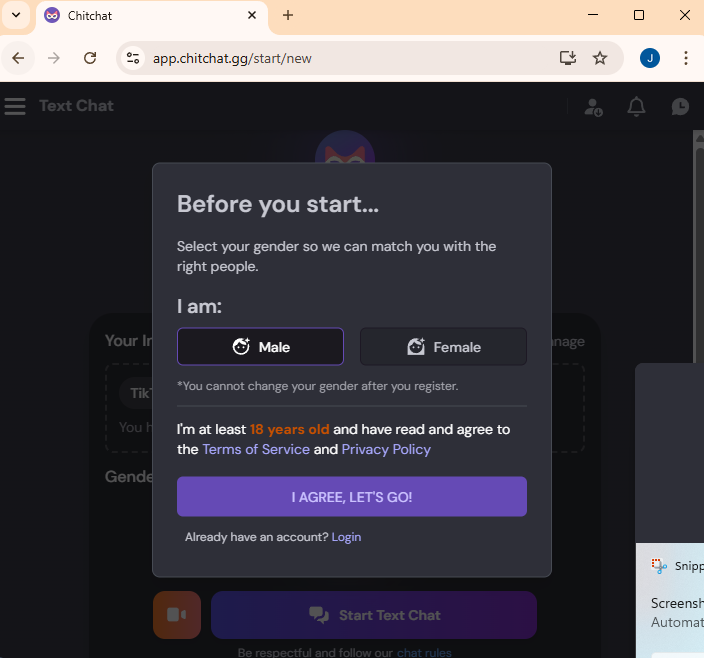Open the Terms of Service link
This screenshot has height=658, width=704.
coord(256,449)
